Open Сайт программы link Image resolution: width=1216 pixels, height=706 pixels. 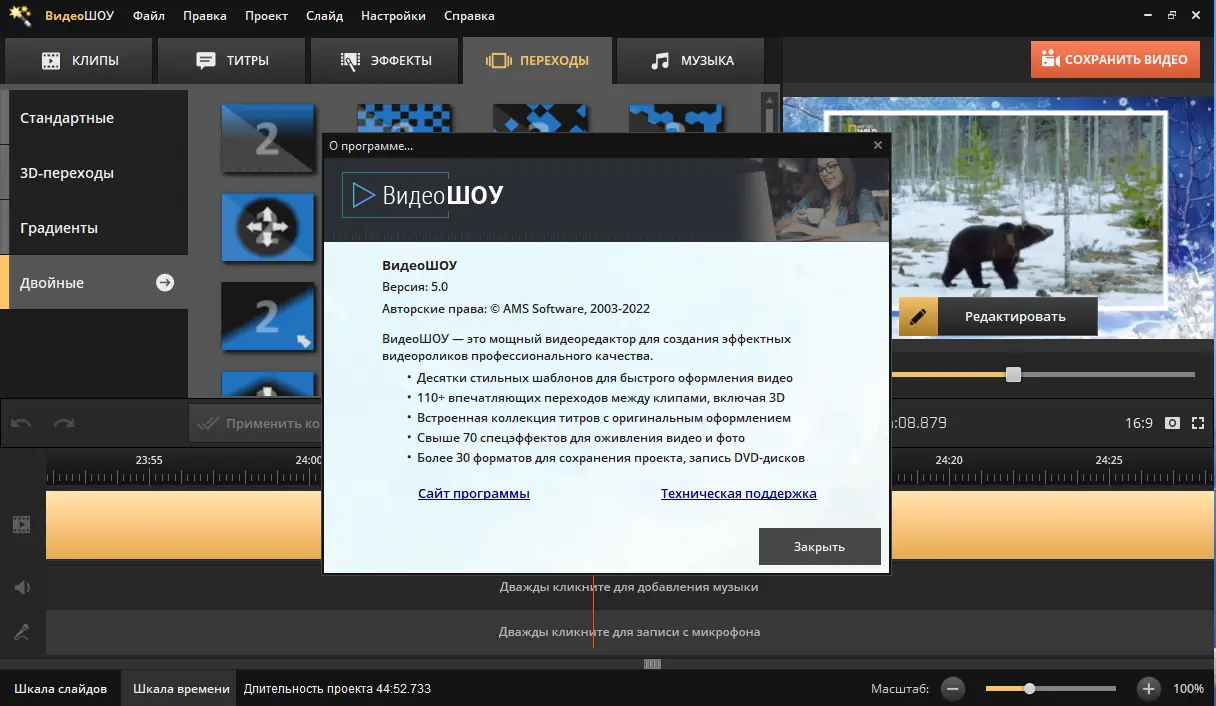point(474,493)
